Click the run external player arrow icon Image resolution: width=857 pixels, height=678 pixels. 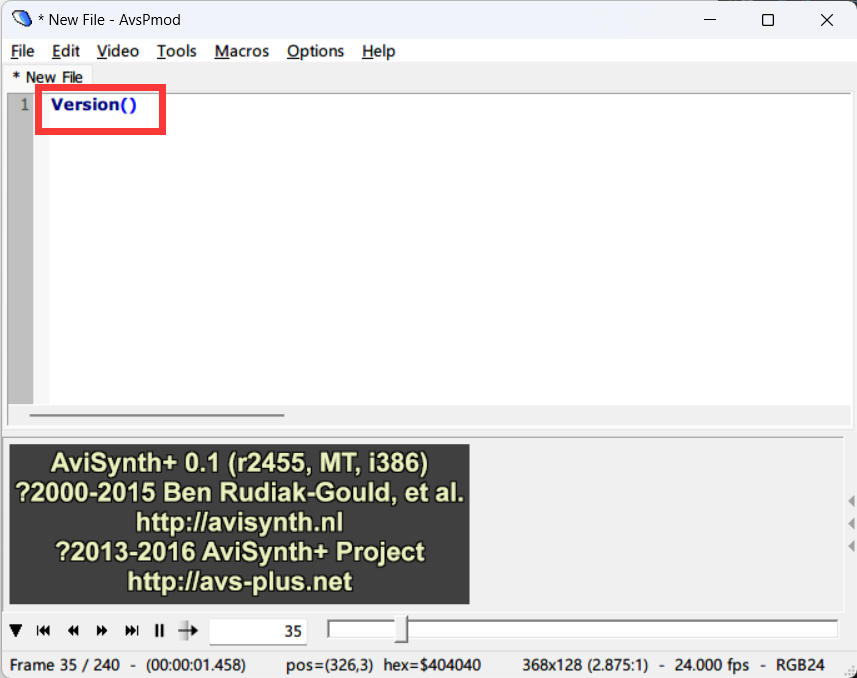coord(188,630)
